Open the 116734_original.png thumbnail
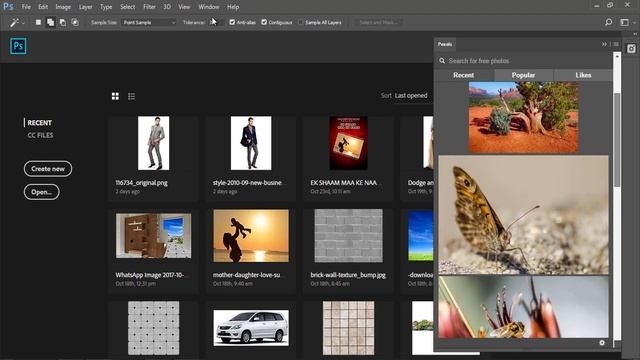640x360 pixels. [153, 143]
